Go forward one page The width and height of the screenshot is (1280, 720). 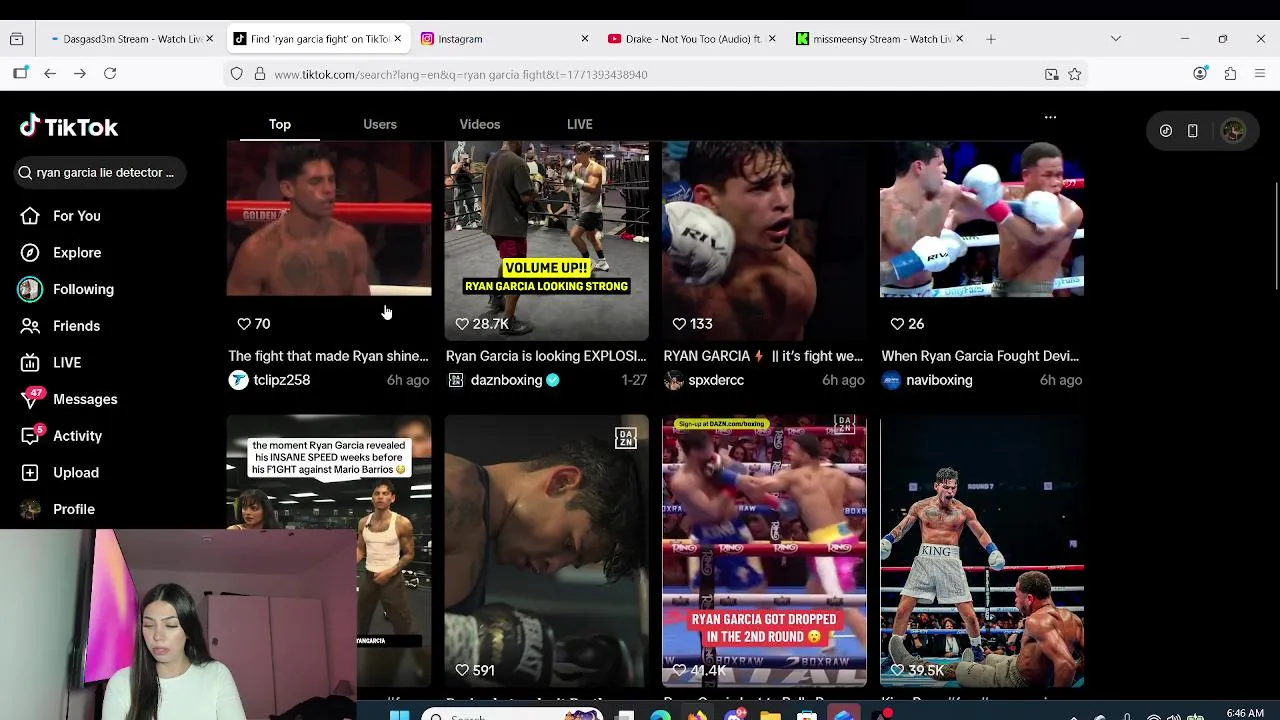point(80,74)
